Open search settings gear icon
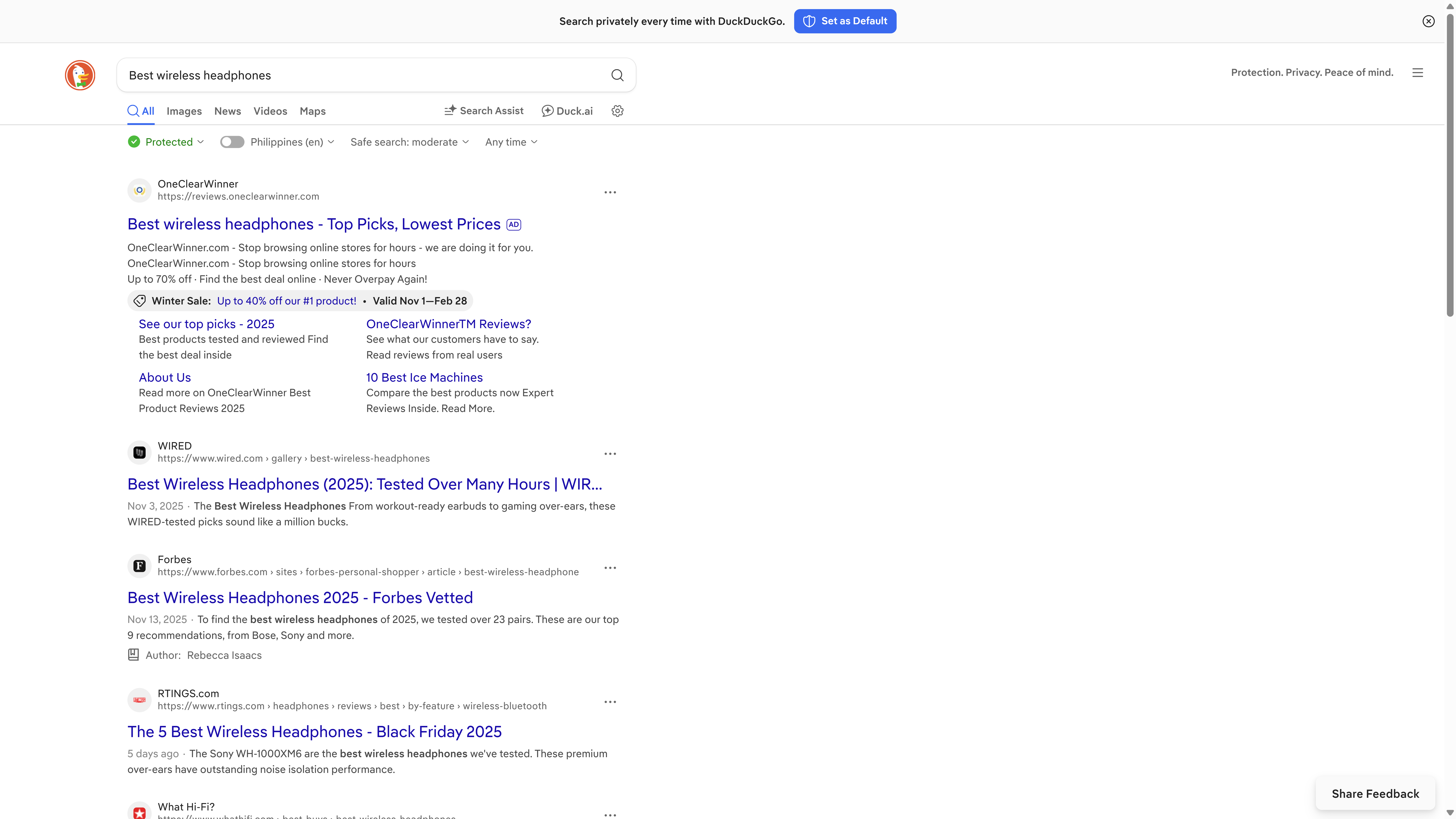The image size is (1456, 819). [x=617, y=111]
